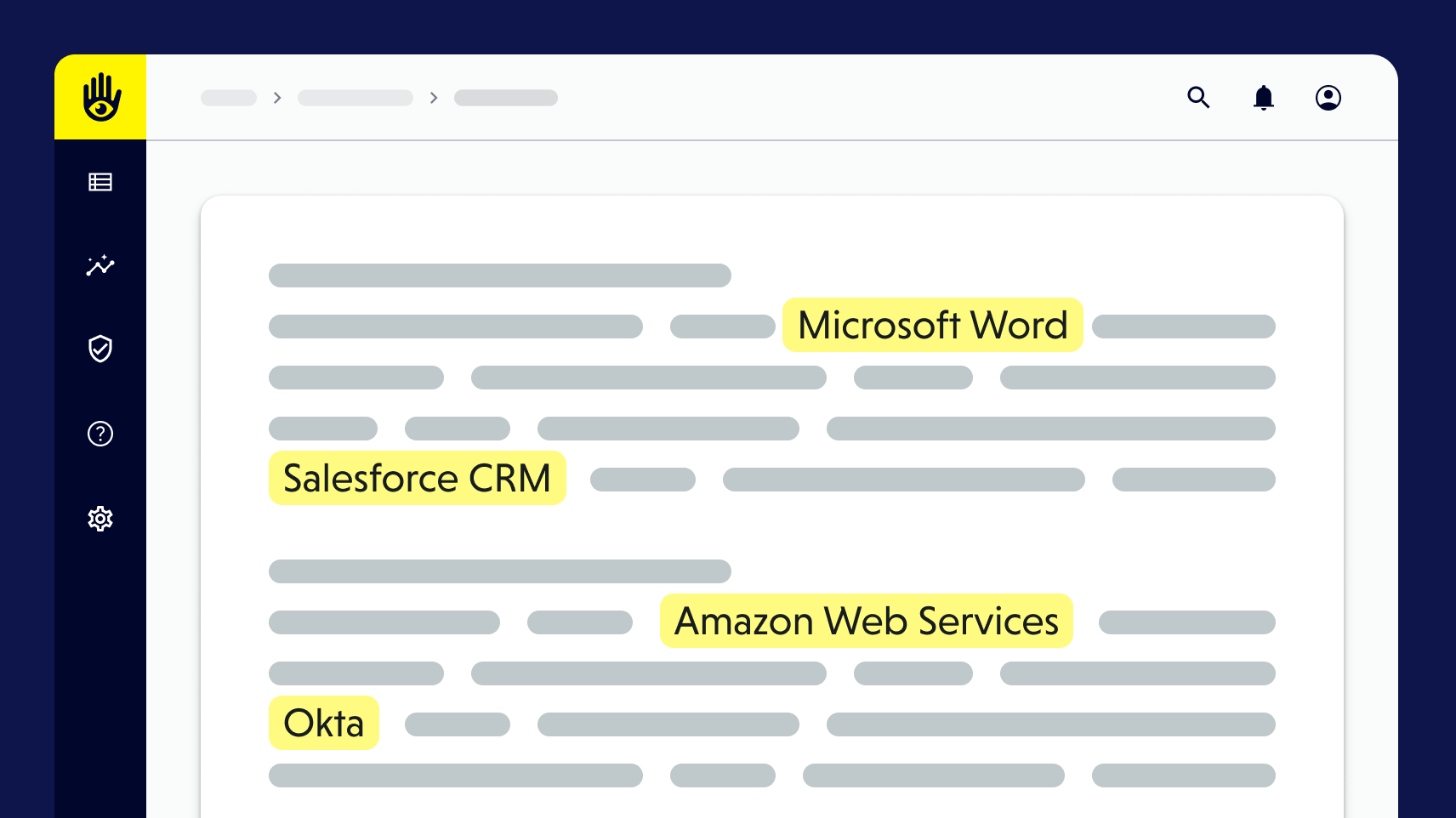Click the highlighted Salesforce CRM tag
The height and width of the screenshot is (818, 1456).
(x=417, y=478)
